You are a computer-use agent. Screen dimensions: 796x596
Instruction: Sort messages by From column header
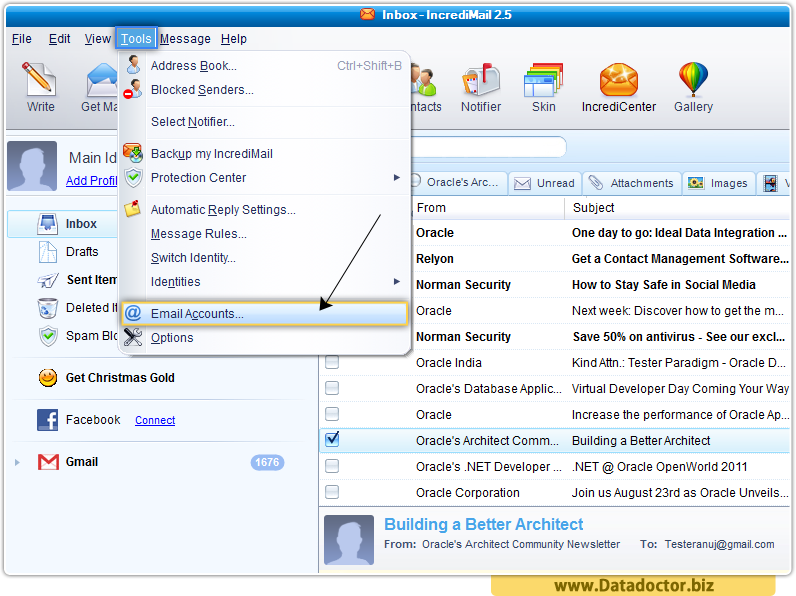(x=488, y=208)
